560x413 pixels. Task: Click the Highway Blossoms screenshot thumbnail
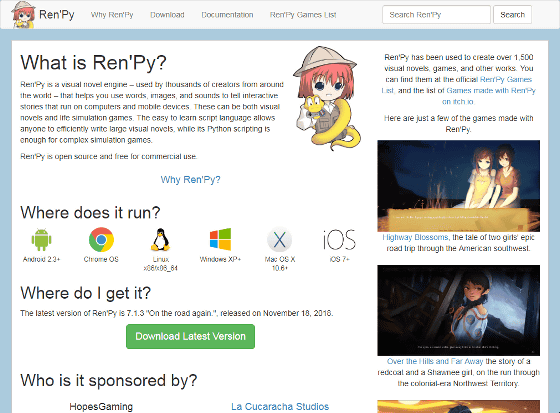point(459,186)
